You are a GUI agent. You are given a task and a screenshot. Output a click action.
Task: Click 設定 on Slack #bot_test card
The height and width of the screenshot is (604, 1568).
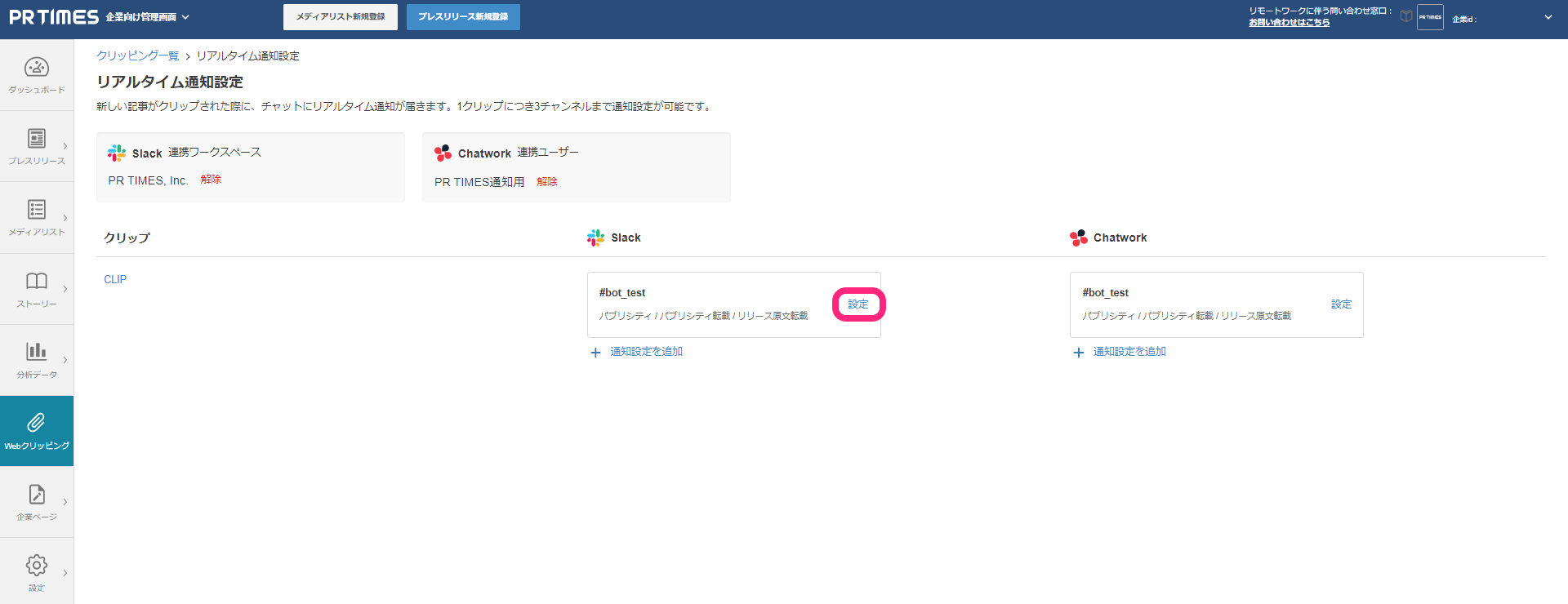point(858,304)
